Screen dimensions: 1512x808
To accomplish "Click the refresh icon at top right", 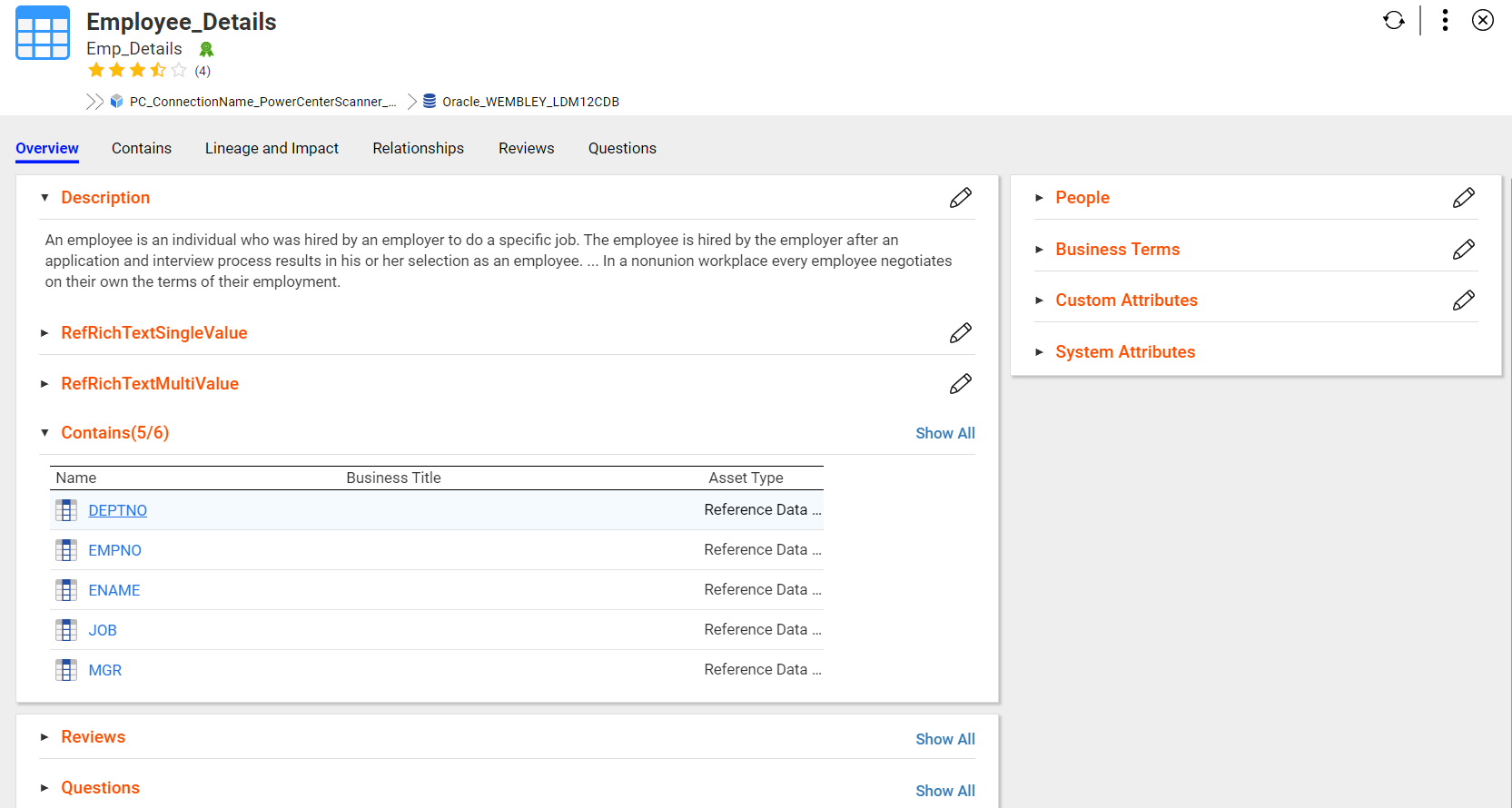I will 1394,20.
